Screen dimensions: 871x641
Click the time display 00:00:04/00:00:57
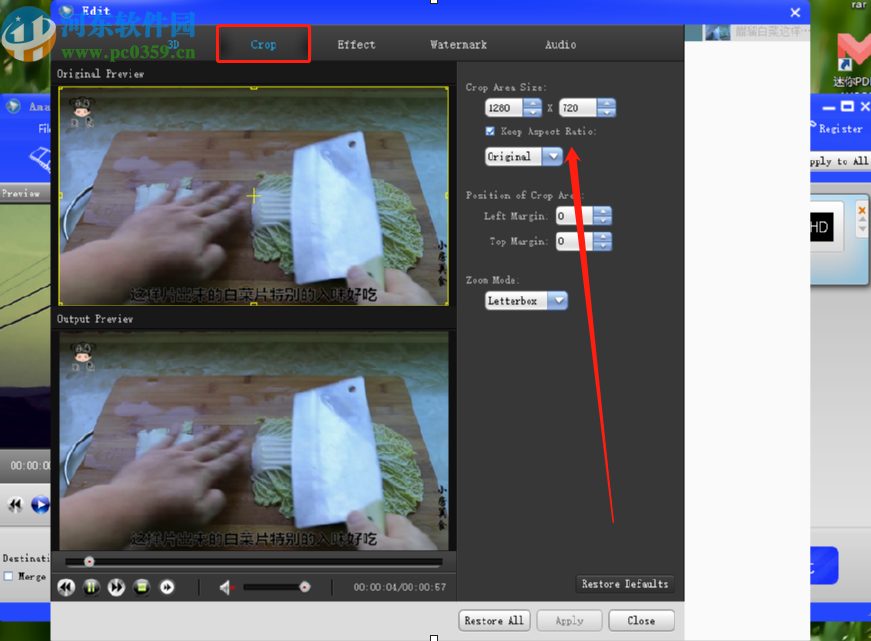399,587
